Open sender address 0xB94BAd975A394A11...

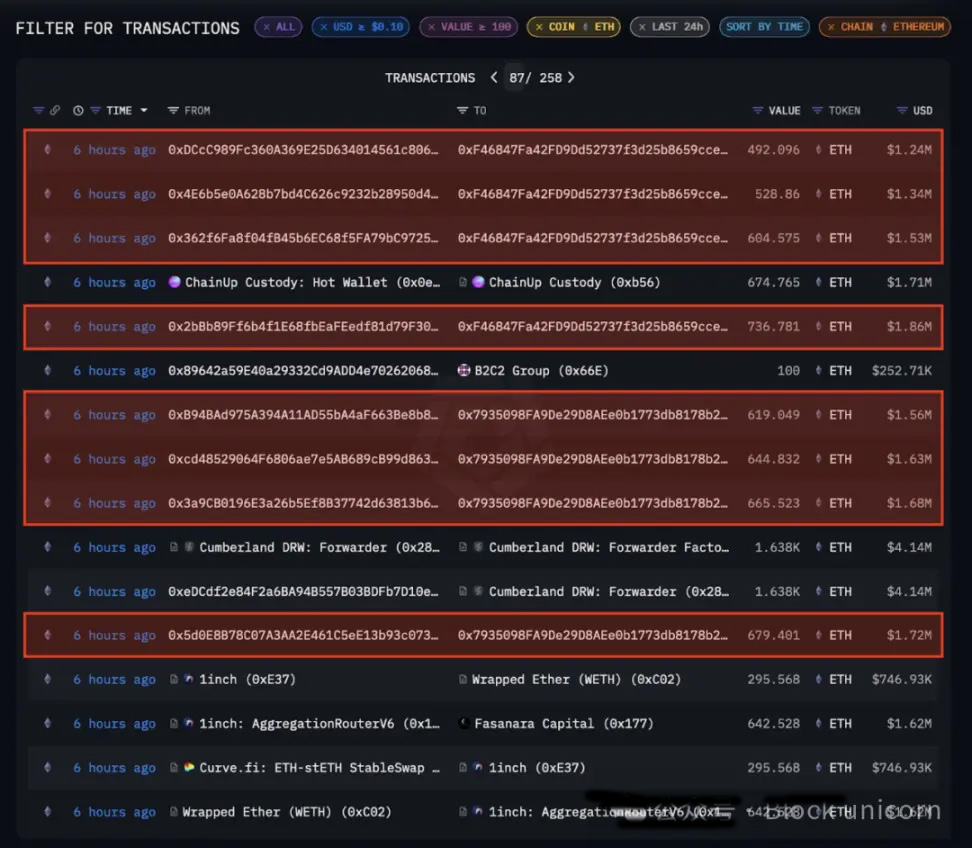point(303,415)
